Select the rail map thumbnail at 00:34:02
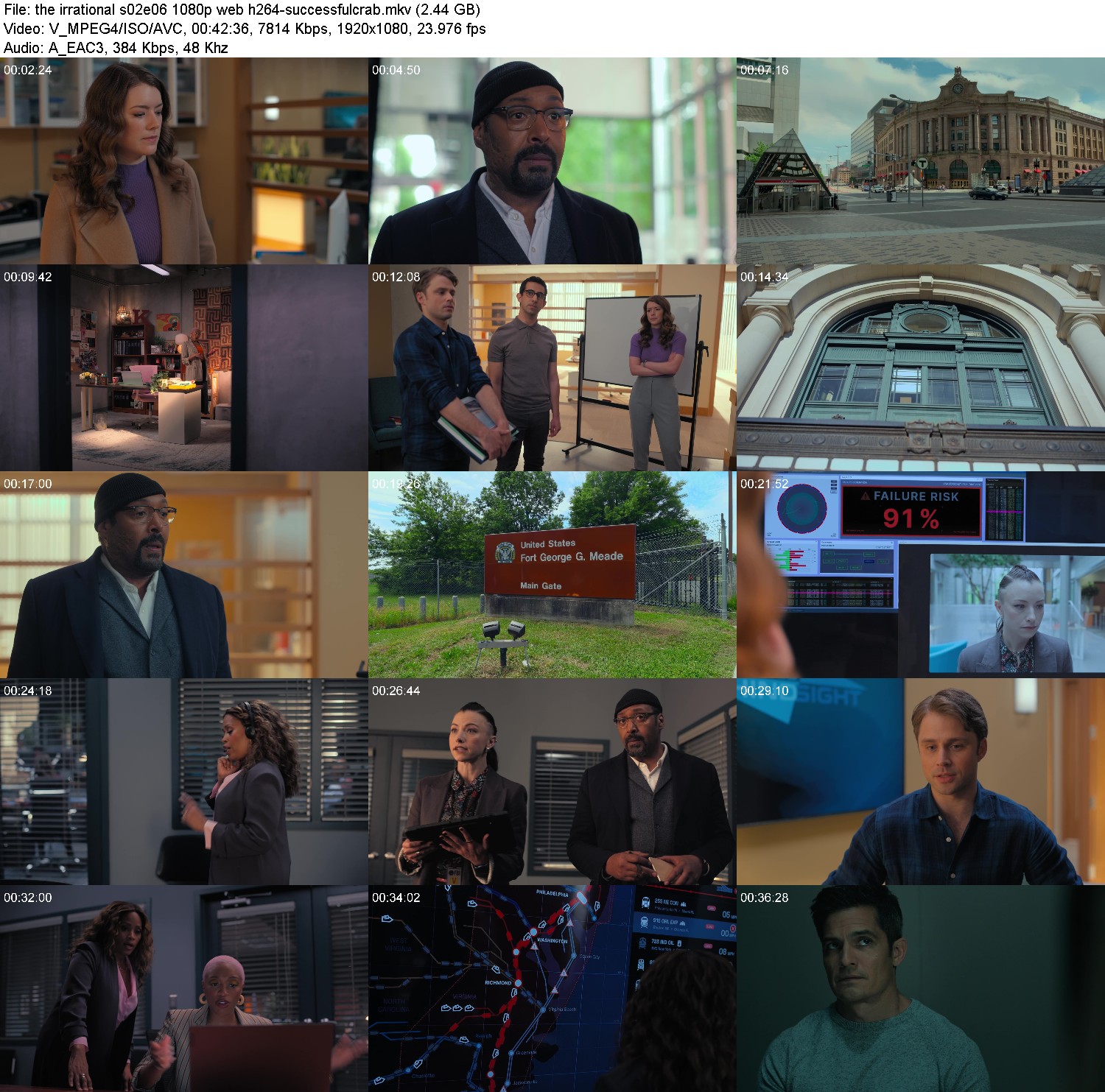This screenshot has height=1092, width=1105. point(552,989)
